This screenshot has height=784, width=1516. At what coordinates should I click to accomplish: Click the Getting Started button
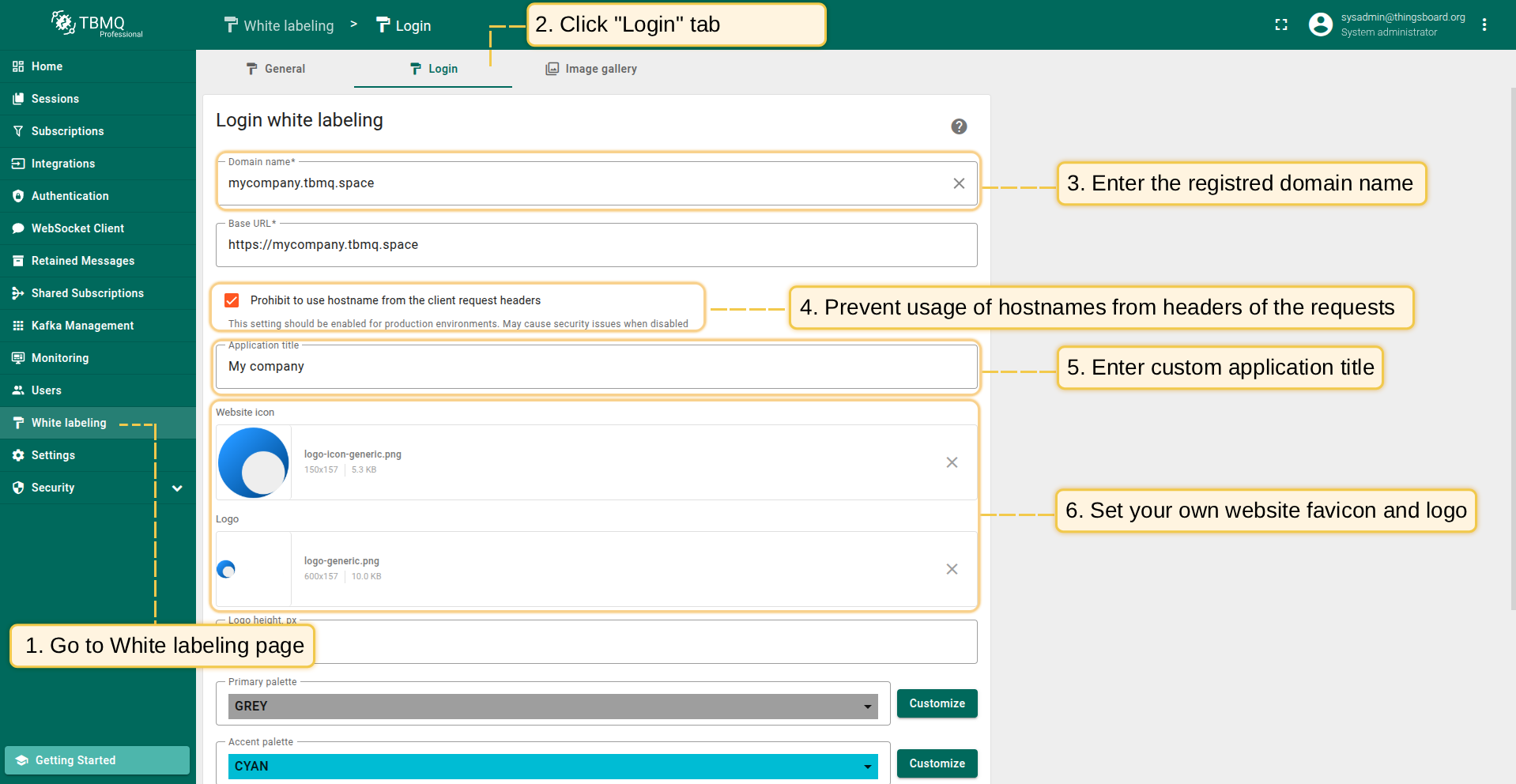tap(97, 760)
